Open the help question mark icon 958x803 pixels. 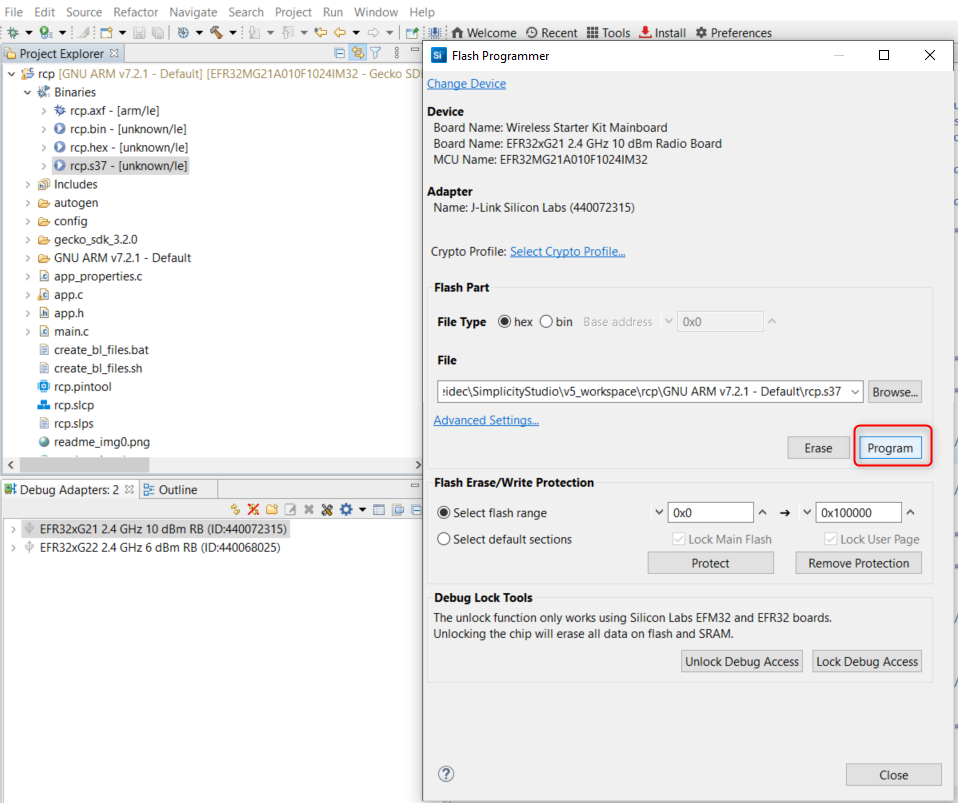pyautogui.click(x=446, y=774)
